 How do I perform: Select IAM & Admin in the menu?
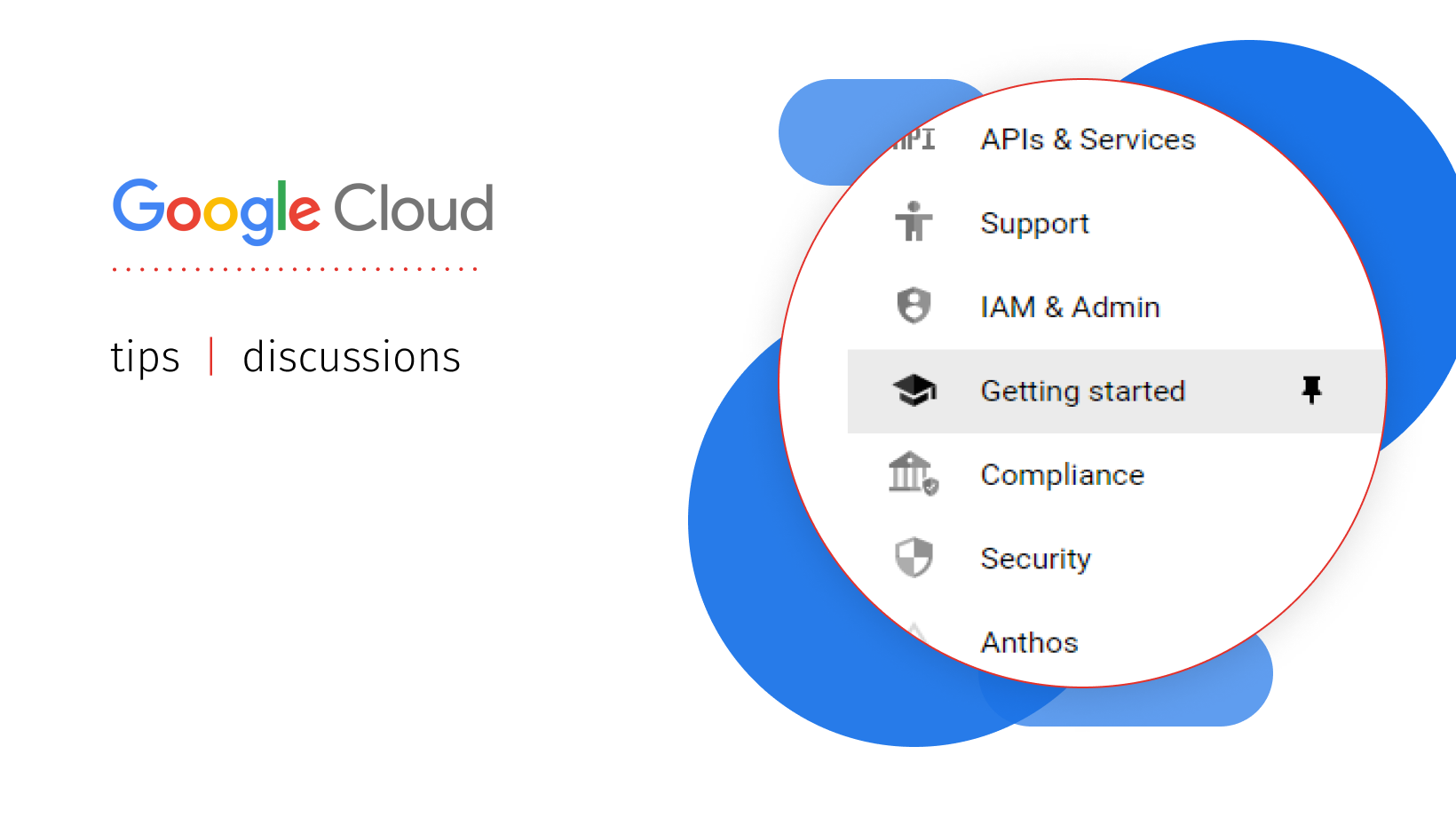click(1070, 307)
